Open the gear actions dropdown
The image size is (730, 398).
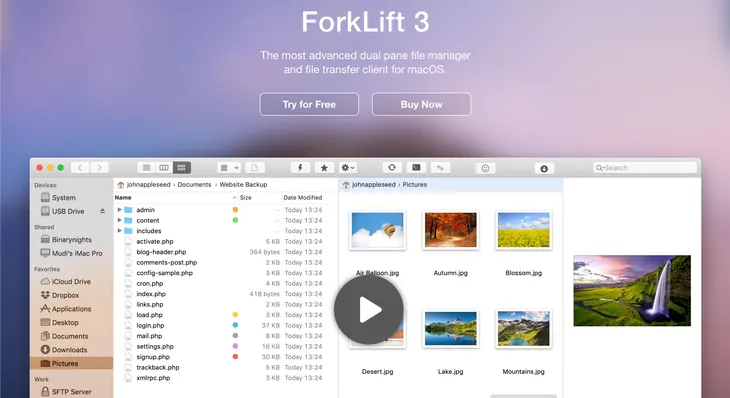pyautogui.click(x=348, y=168)
